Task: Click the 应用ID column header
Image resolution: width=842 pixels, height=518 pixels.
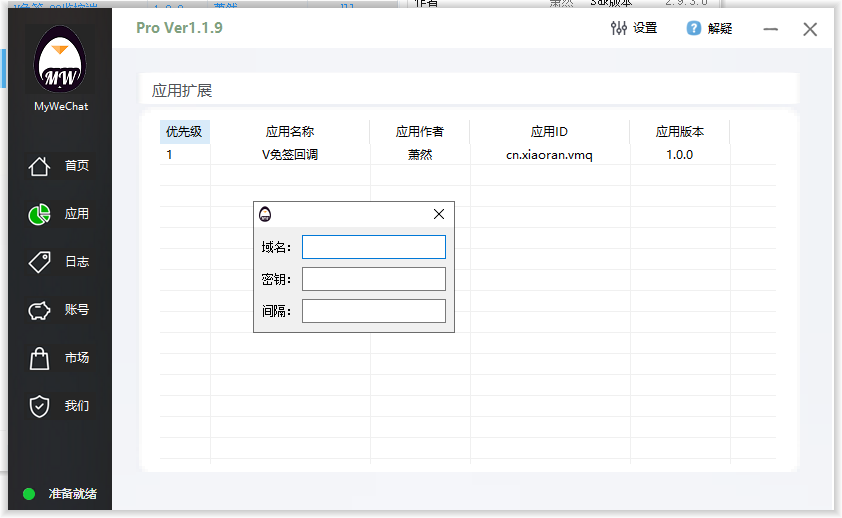Action: tap(549, 132)
